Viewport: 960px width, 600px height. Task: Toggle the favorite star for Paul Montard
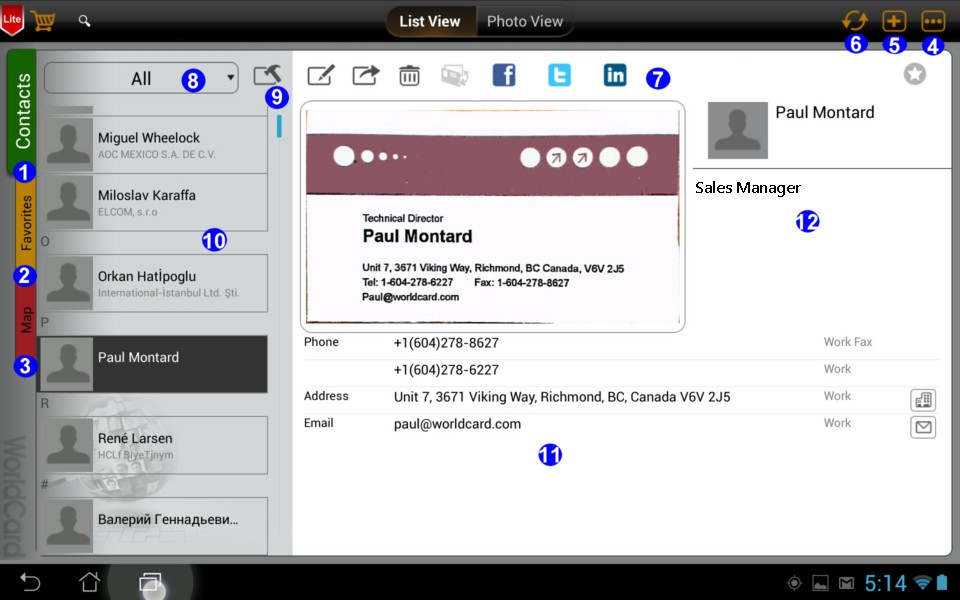[x=914, y=74]
